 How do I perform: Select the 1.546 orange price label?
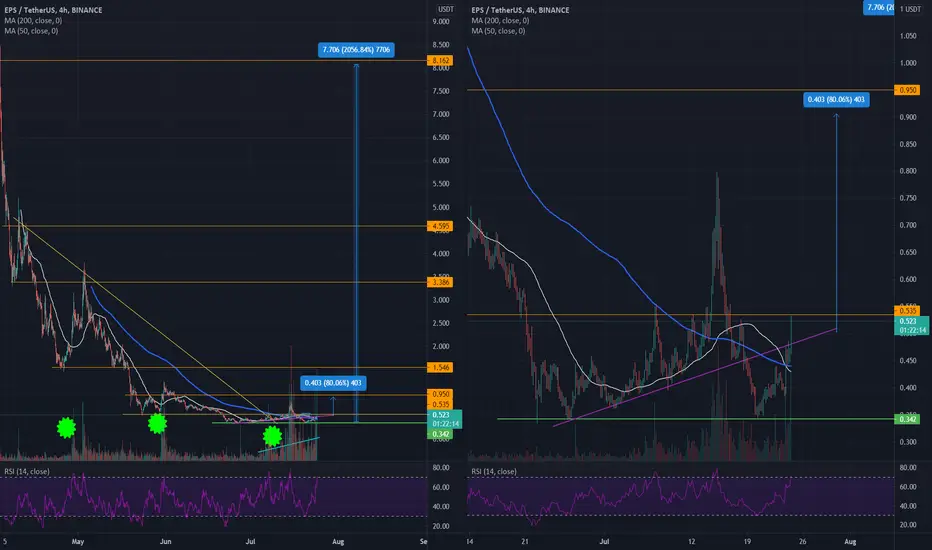click(x=440, y=367)
